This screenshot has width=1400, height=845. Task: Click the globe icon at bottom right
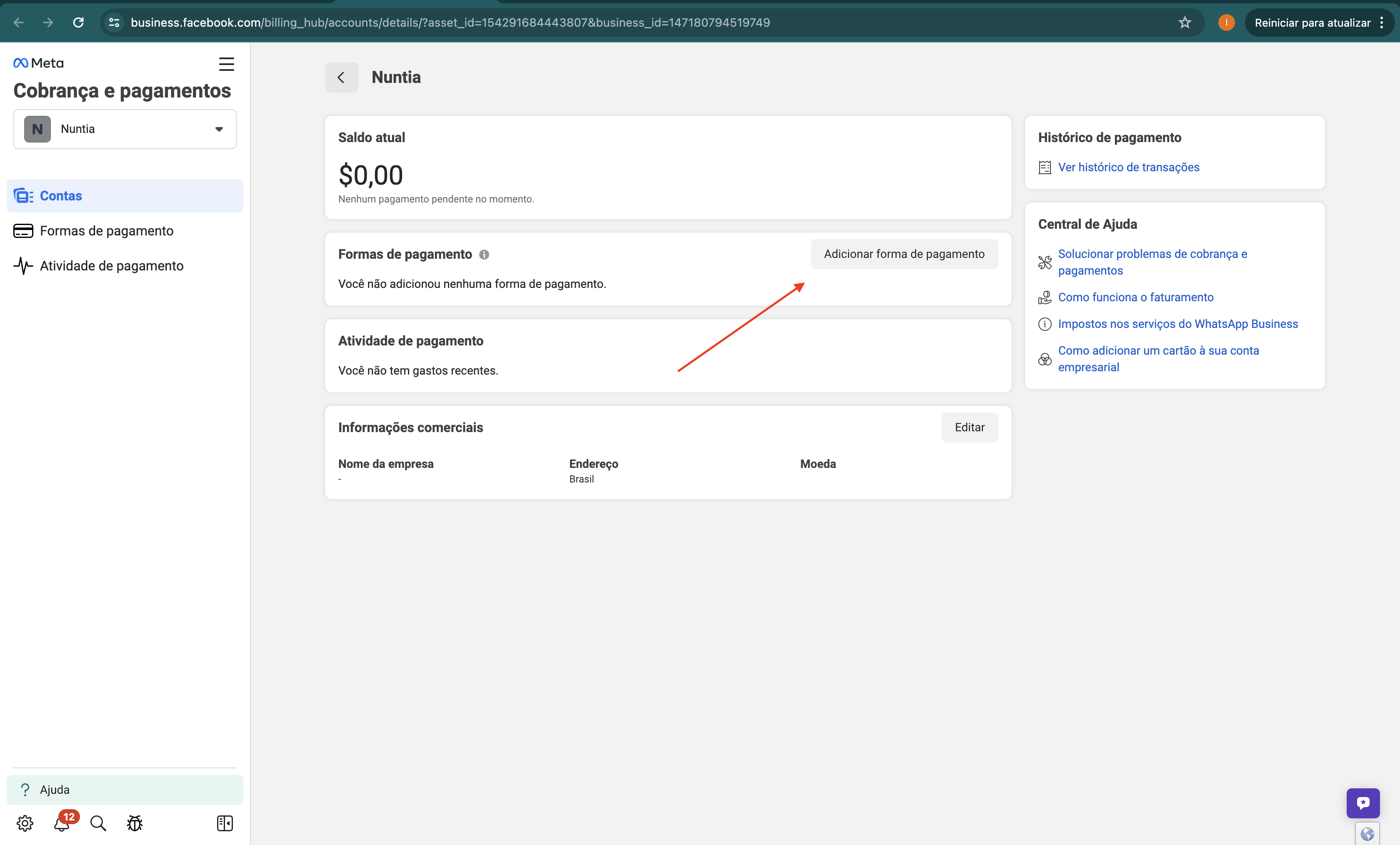pyautogui.click(x=1367, y=834)
